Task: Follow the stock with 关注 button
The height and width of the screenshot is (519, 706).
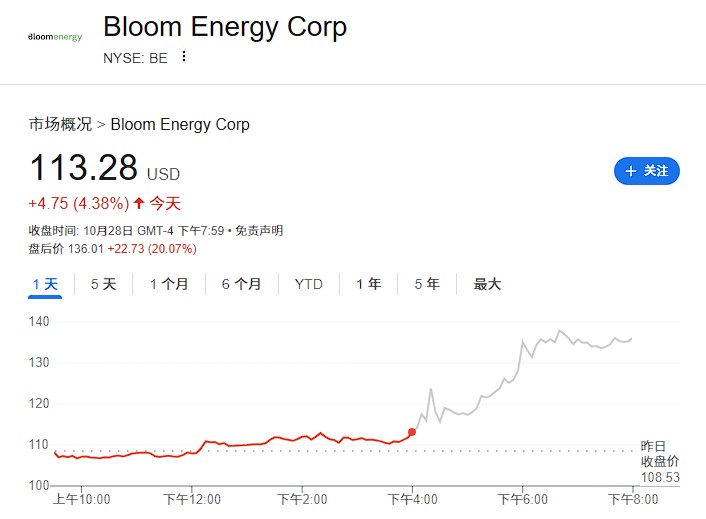Action: [647, 171]
